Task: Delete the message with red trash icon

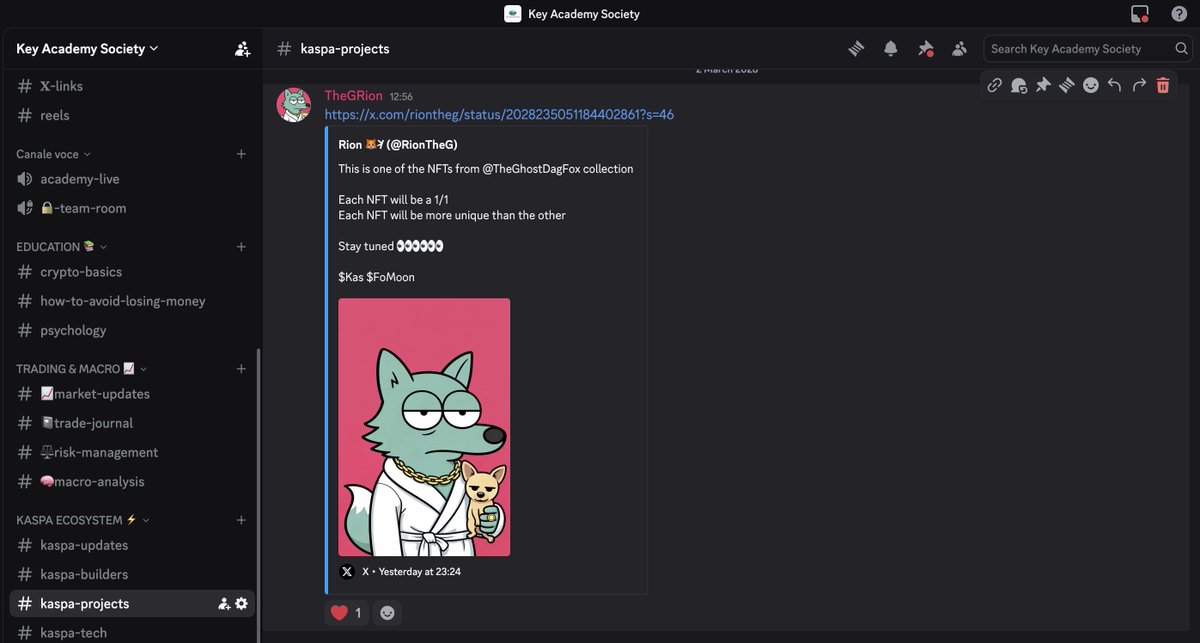Action: (x=1162, y=85)
